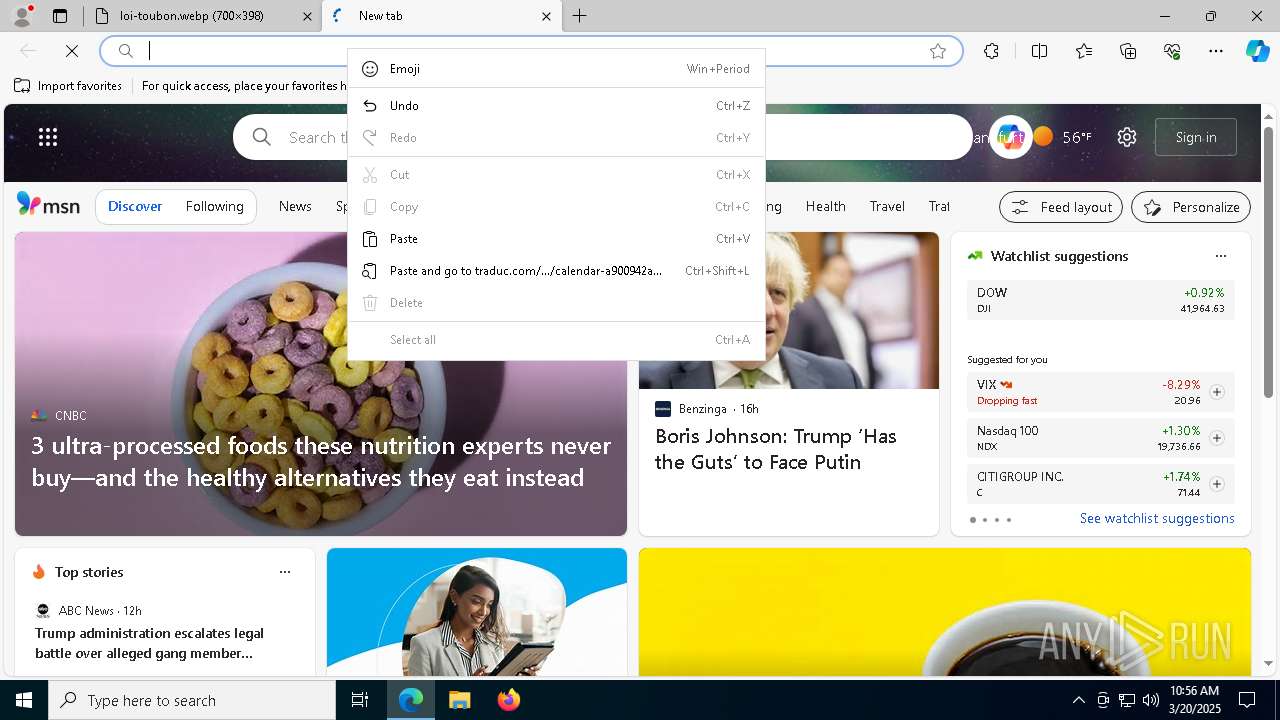Open the page settings gear
Screen dimensions: 1280x720
tap(1127, 137)
